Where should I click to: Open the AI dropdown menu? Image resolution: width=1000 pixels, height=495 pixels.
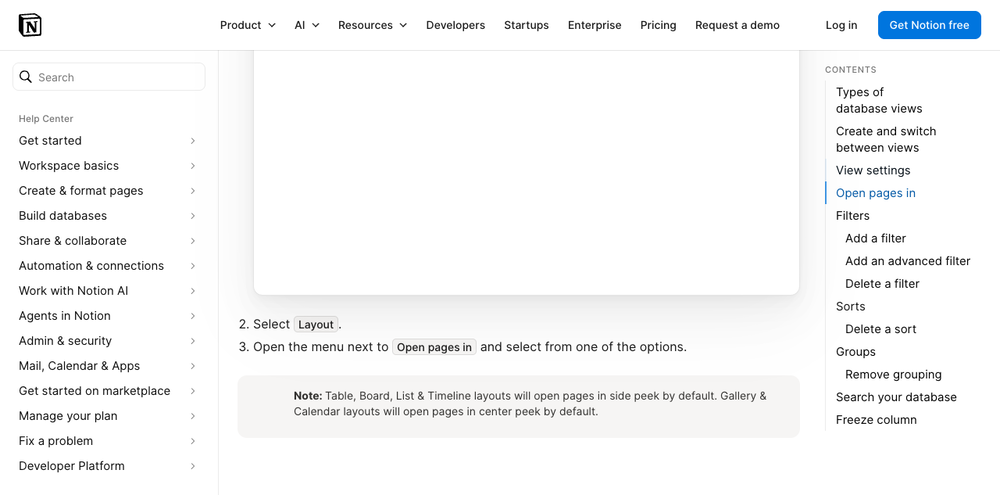307,25
